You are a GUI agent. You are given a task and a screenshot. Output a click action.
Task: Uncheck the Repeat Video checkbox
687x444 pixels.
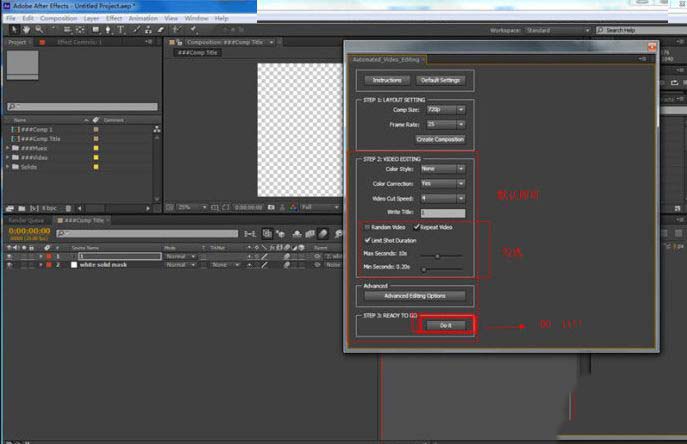[x=417, y=227]
